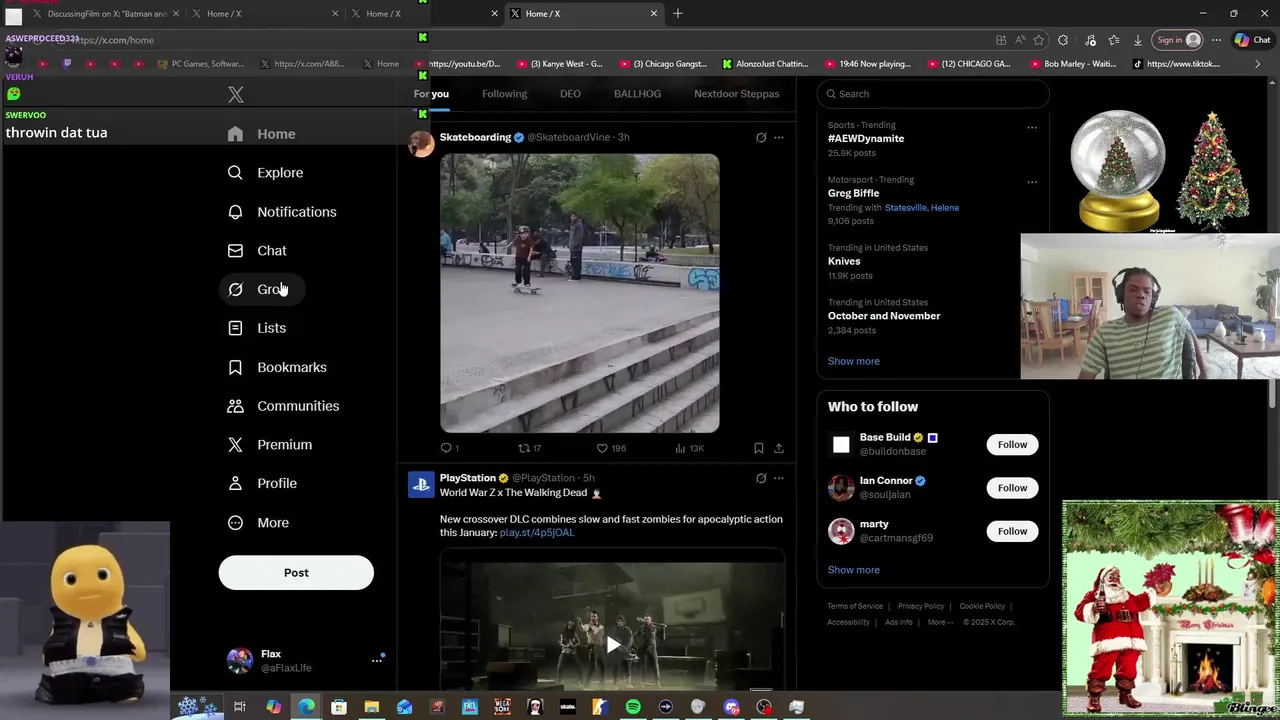
Task: Open Bookmarks from the sidebar
Action: point(277,367)
